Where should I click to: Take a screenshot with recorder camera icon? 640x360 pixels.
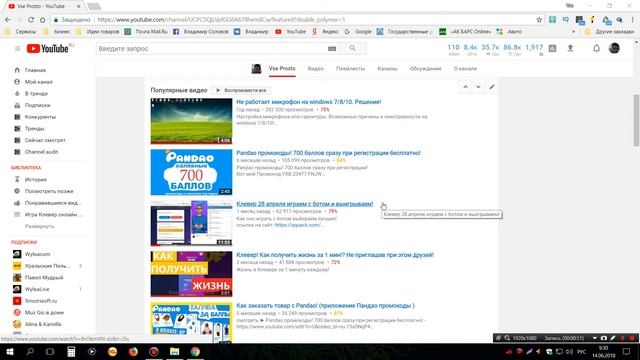(604, 338)
